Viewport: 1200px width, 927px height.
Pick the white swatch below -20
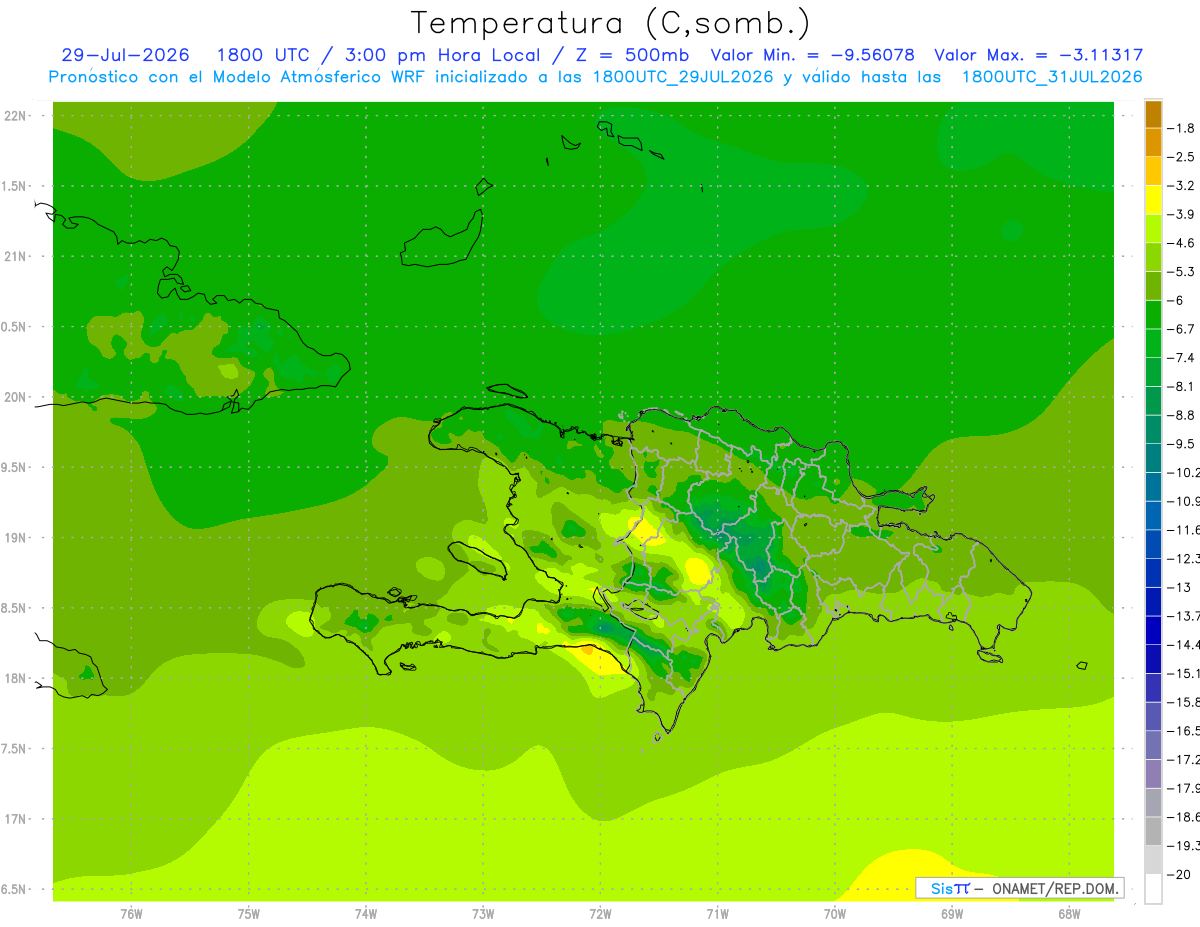(x=1153, y=889)
